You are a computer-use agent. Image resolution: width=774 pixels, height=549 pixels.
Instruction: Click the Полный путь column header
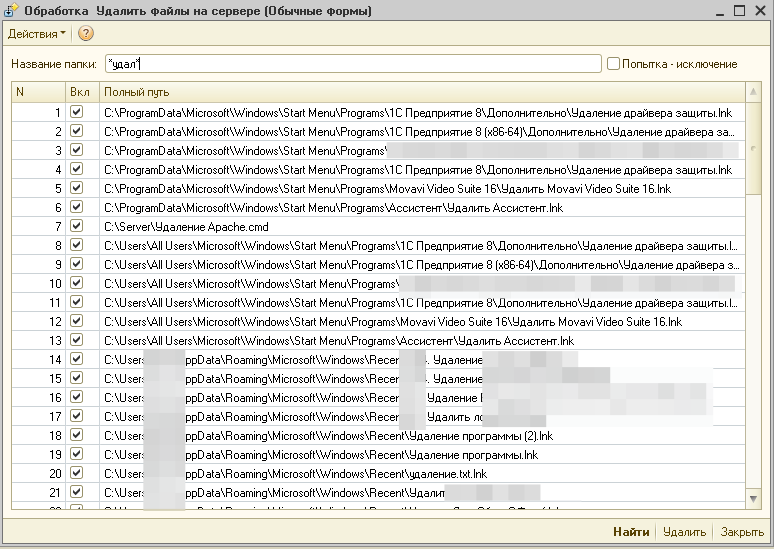423,92
